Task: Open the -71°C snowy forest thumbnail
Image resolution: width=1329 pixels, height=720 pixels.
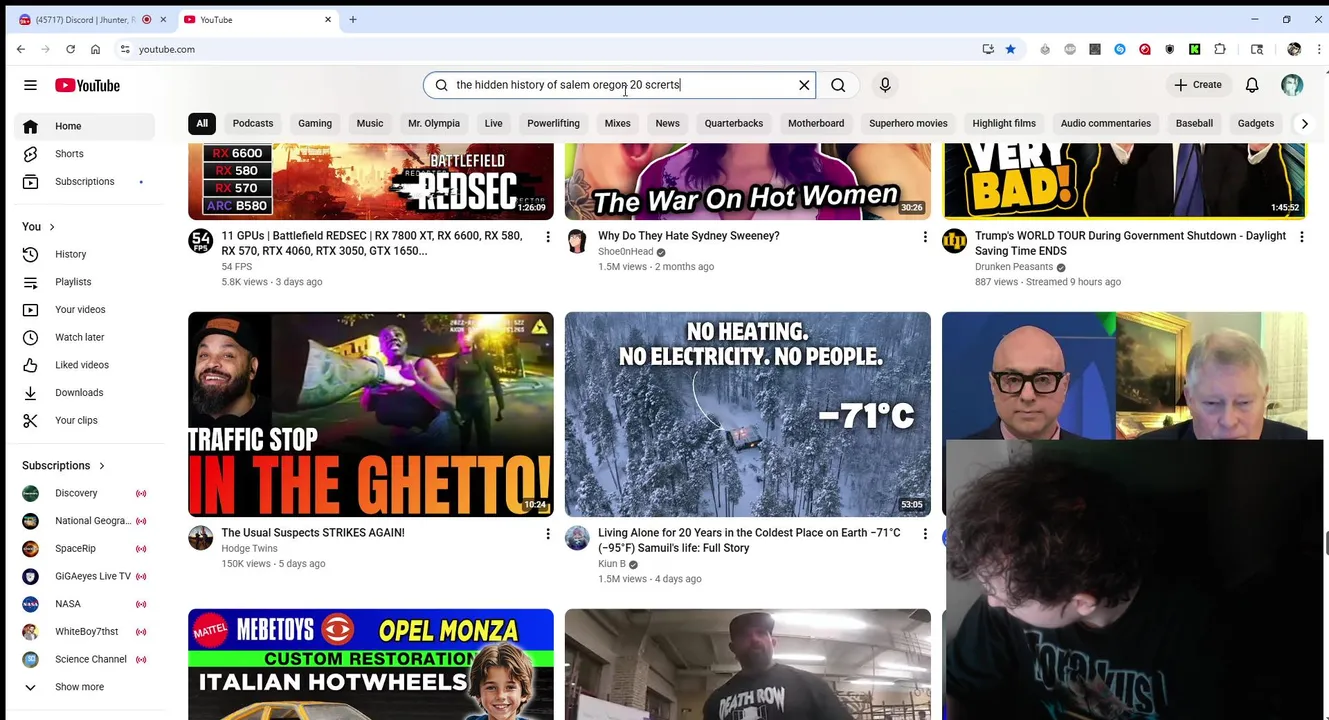Action: (x=748, y=414)
